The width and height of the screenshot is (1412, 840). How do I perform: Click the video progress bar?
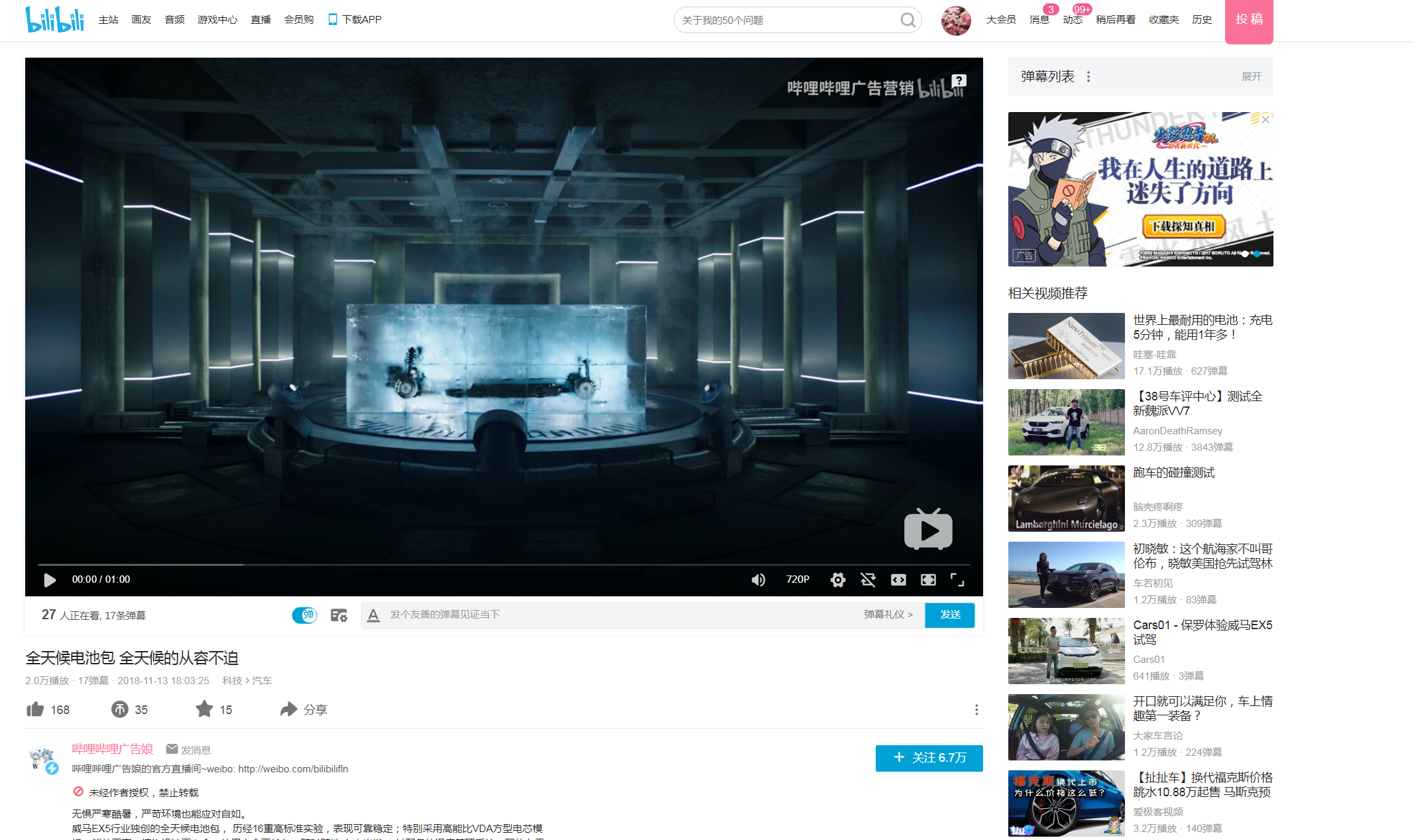click(x=504, y=565)
